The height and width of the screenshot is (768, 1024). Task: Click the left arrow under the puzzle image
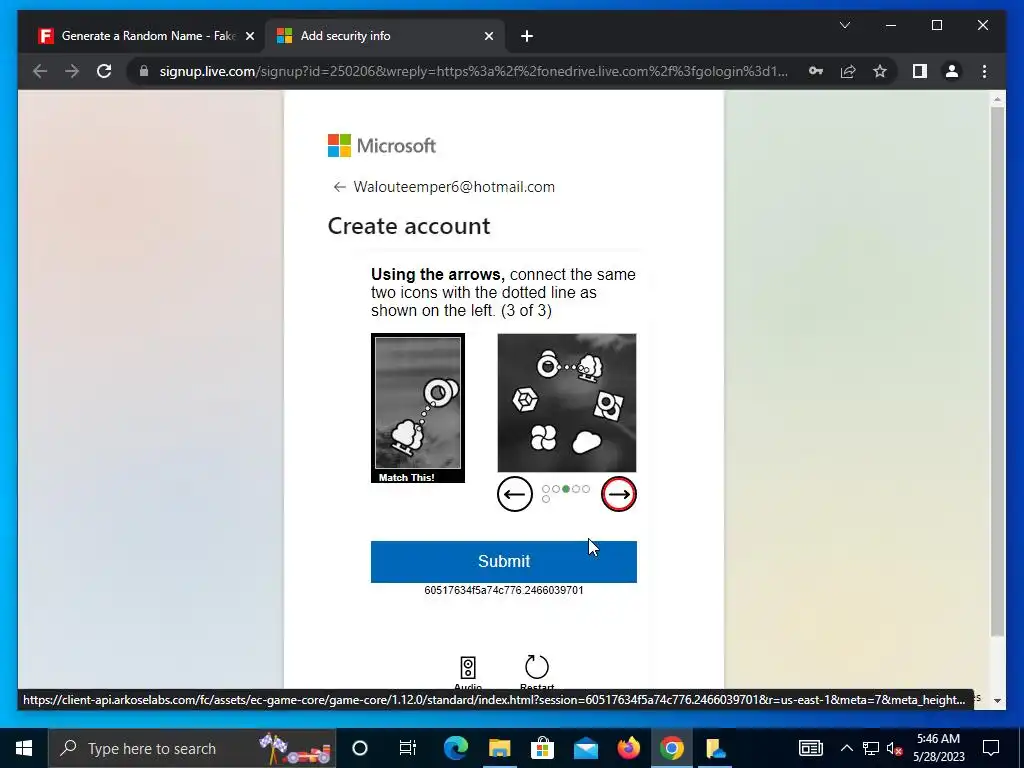coord(515,494)
